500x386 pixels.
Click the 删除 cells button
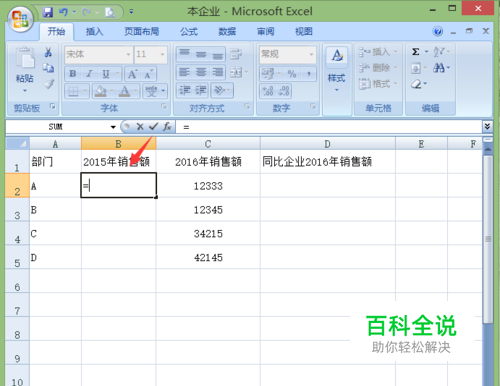tap(378, 68)
